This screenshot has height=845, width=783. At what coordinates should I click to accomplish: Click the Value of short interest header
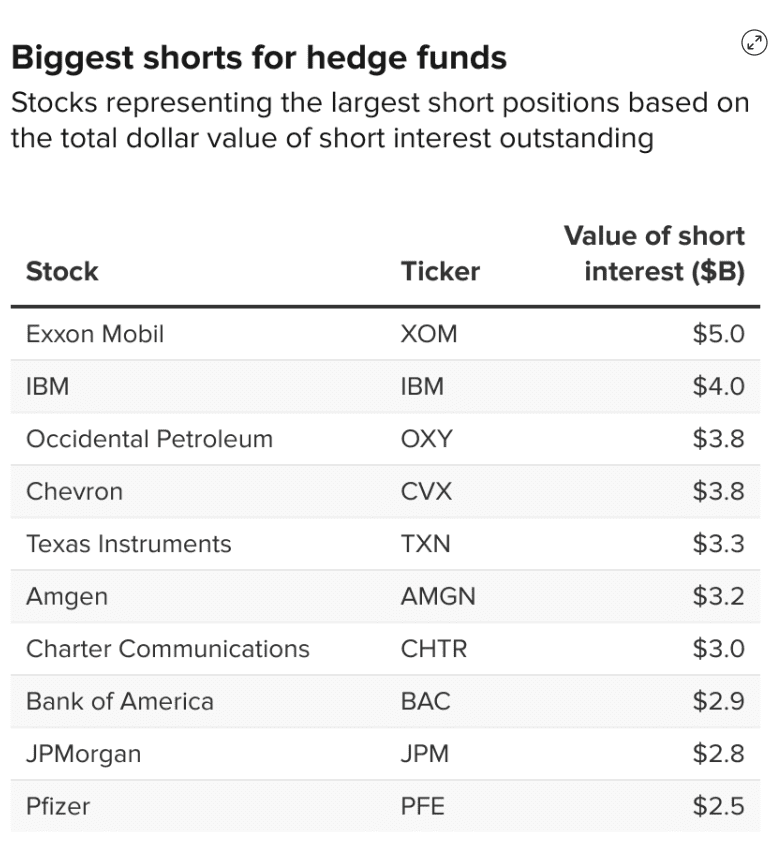[655, 254]
